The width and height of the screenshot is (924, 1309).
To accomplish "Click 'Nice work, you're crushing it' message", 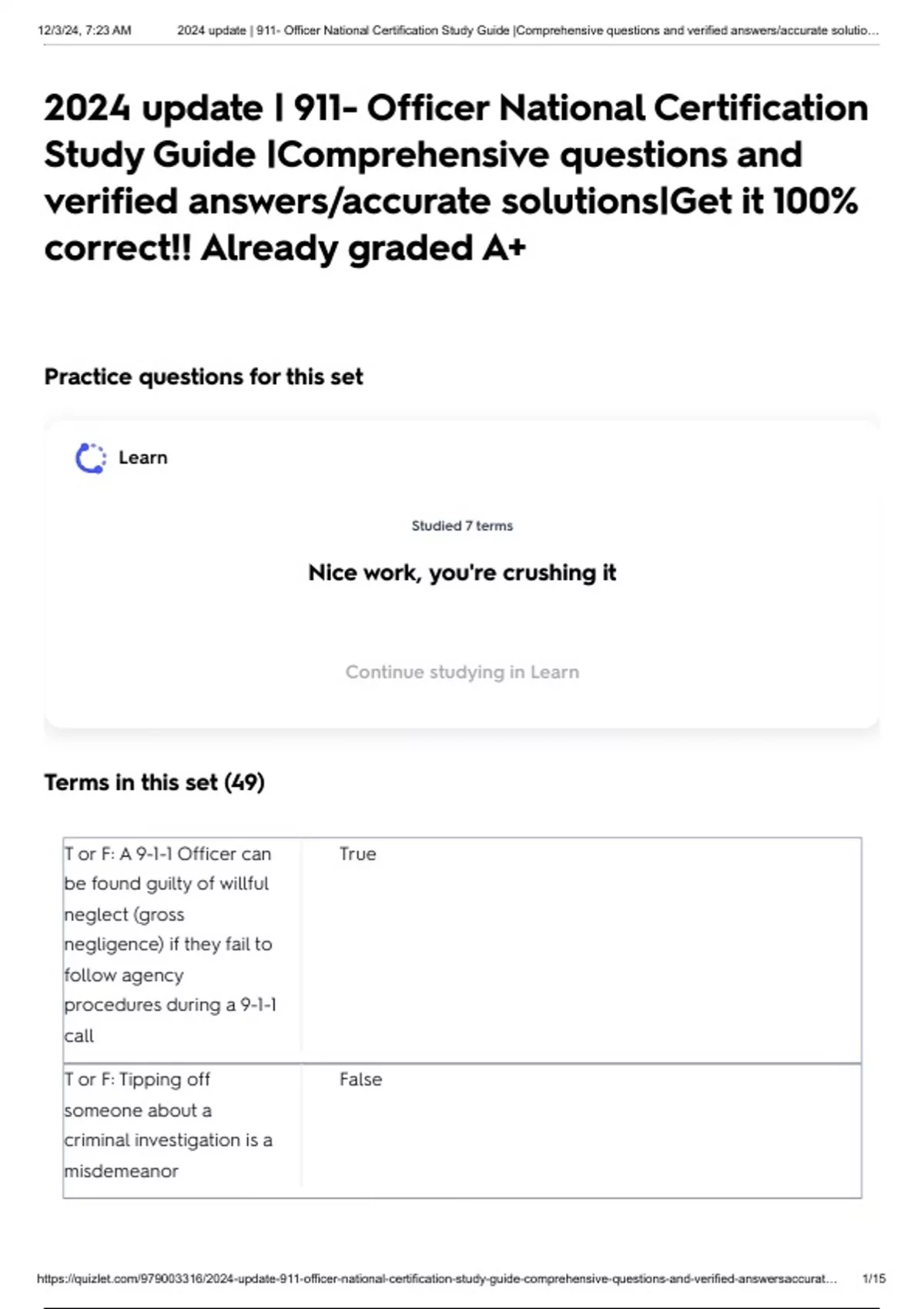I will point(462,573).
